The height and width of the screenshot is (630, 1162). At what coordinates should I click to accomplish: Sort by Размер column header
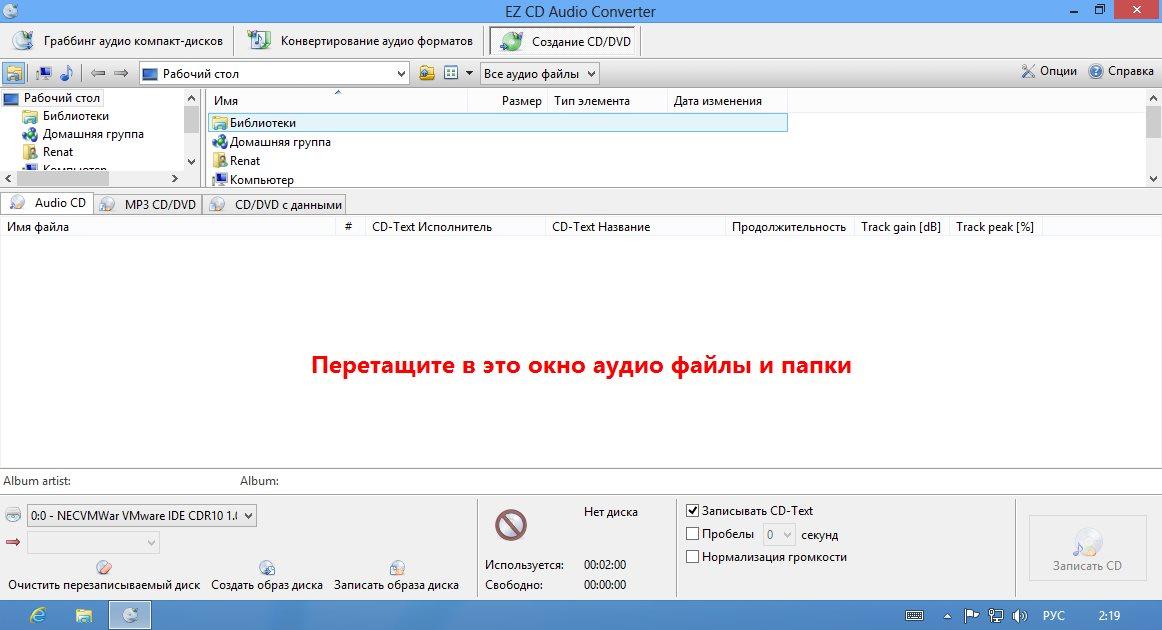508,101
